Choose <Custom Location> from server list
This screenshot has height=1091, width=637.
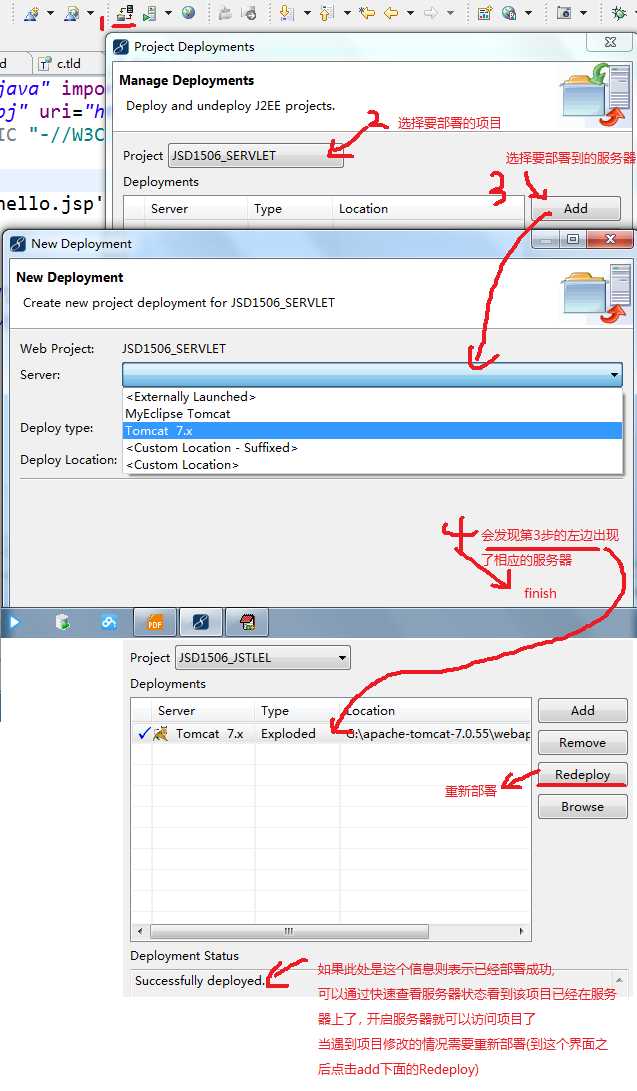(372, 465)
